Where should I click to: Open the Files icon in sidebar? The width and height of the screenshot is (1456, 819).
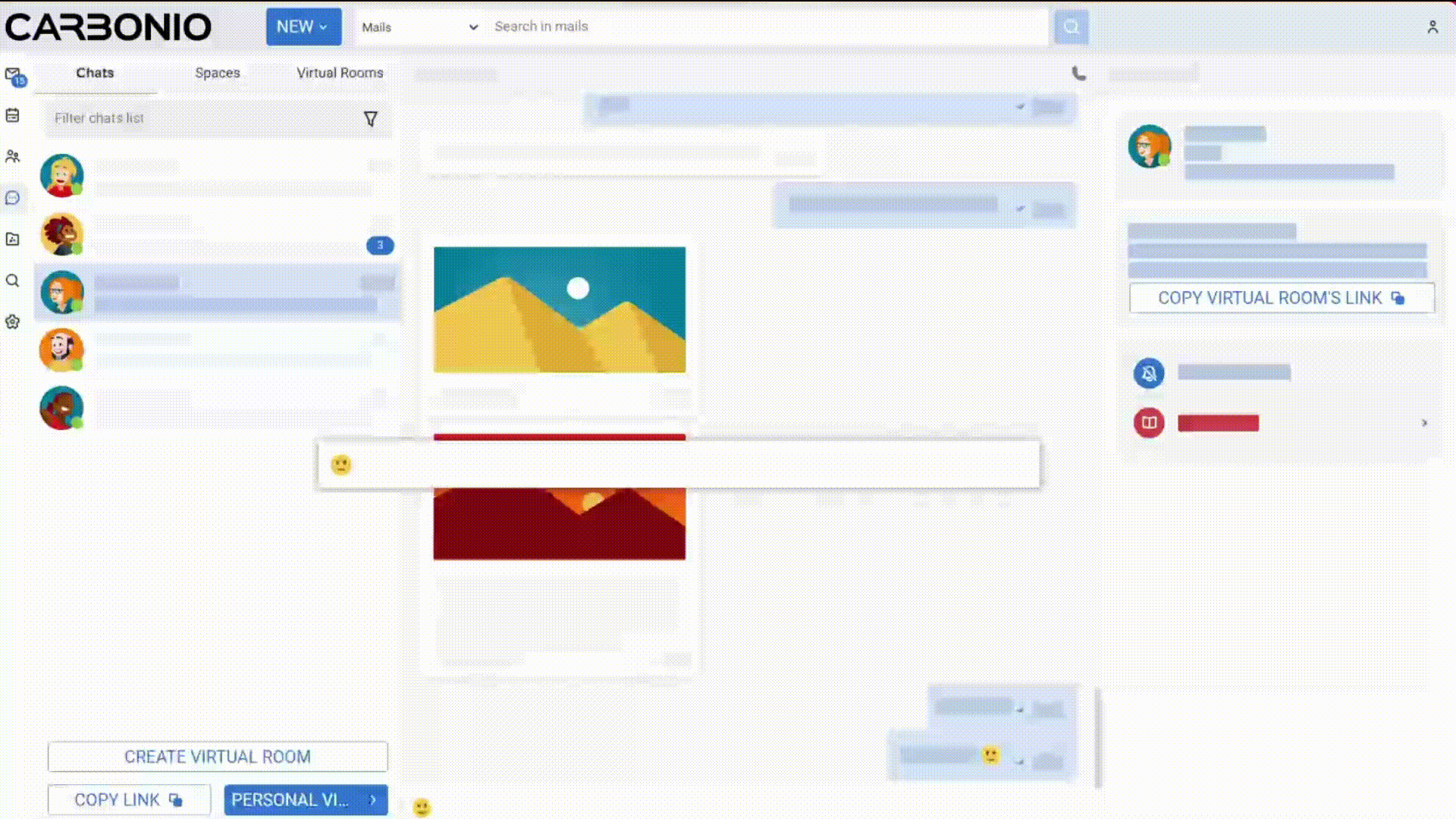click(x=13, y=239)
